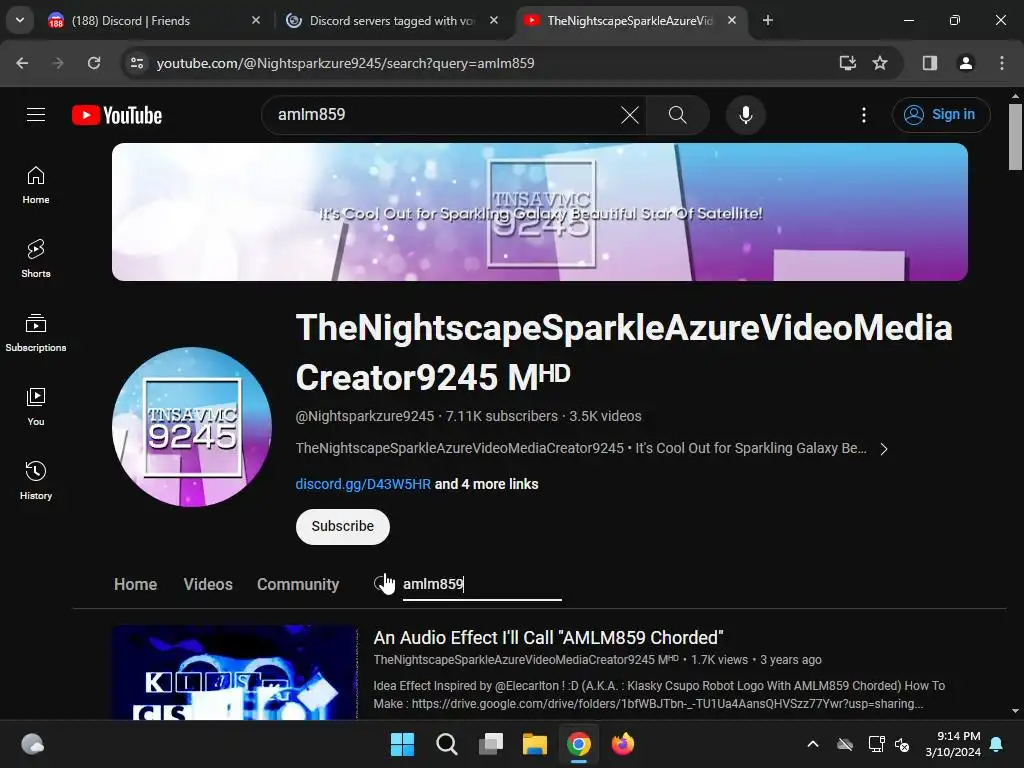Viewport: 1024px width, 768px height.
Task: Clear the search query with the X
Action: tap(630, 115)
